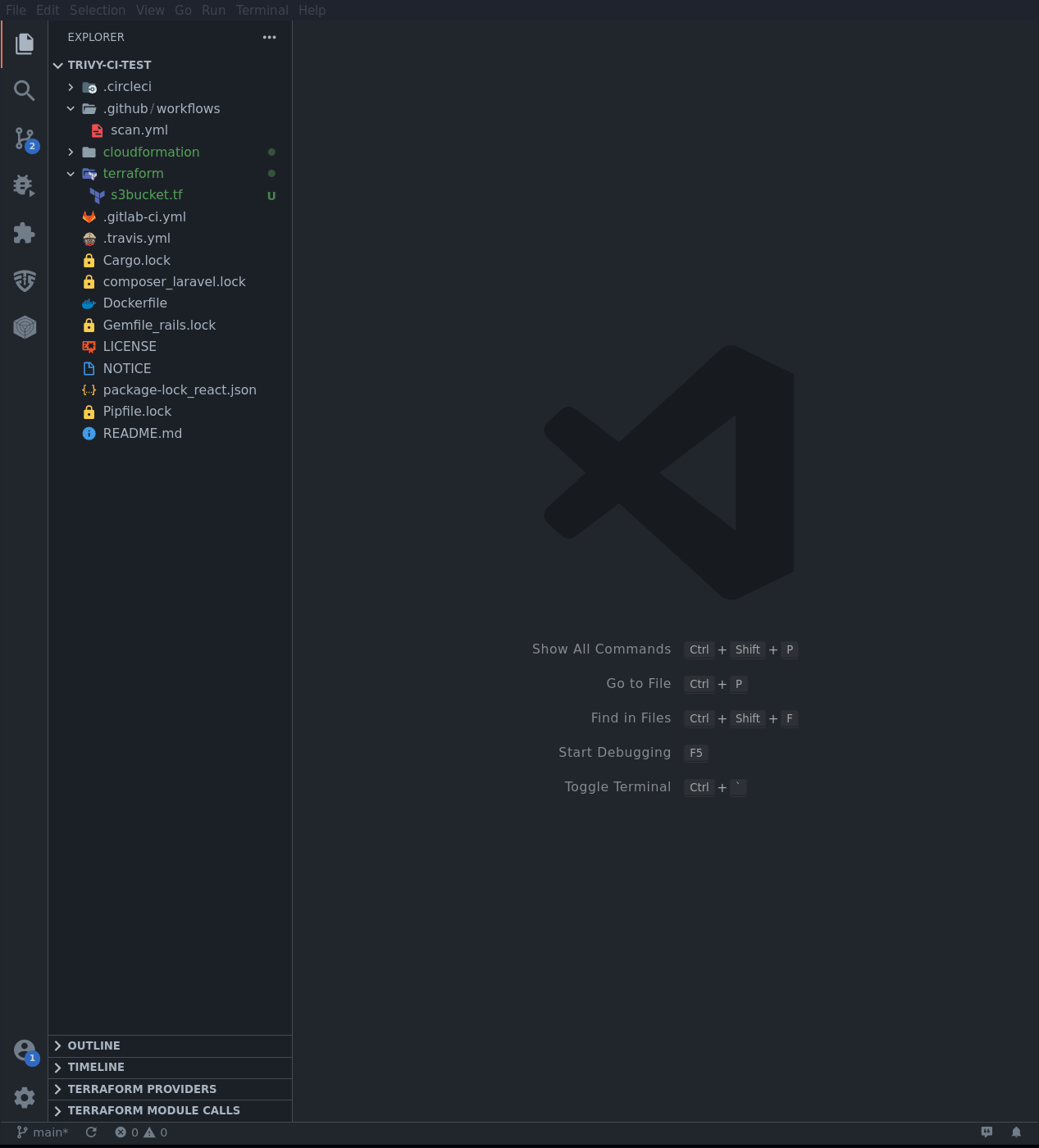Open the Manage gear icon
Image resolution: width=1039 pixels, height=1148 pixels.
point(25,1097)
